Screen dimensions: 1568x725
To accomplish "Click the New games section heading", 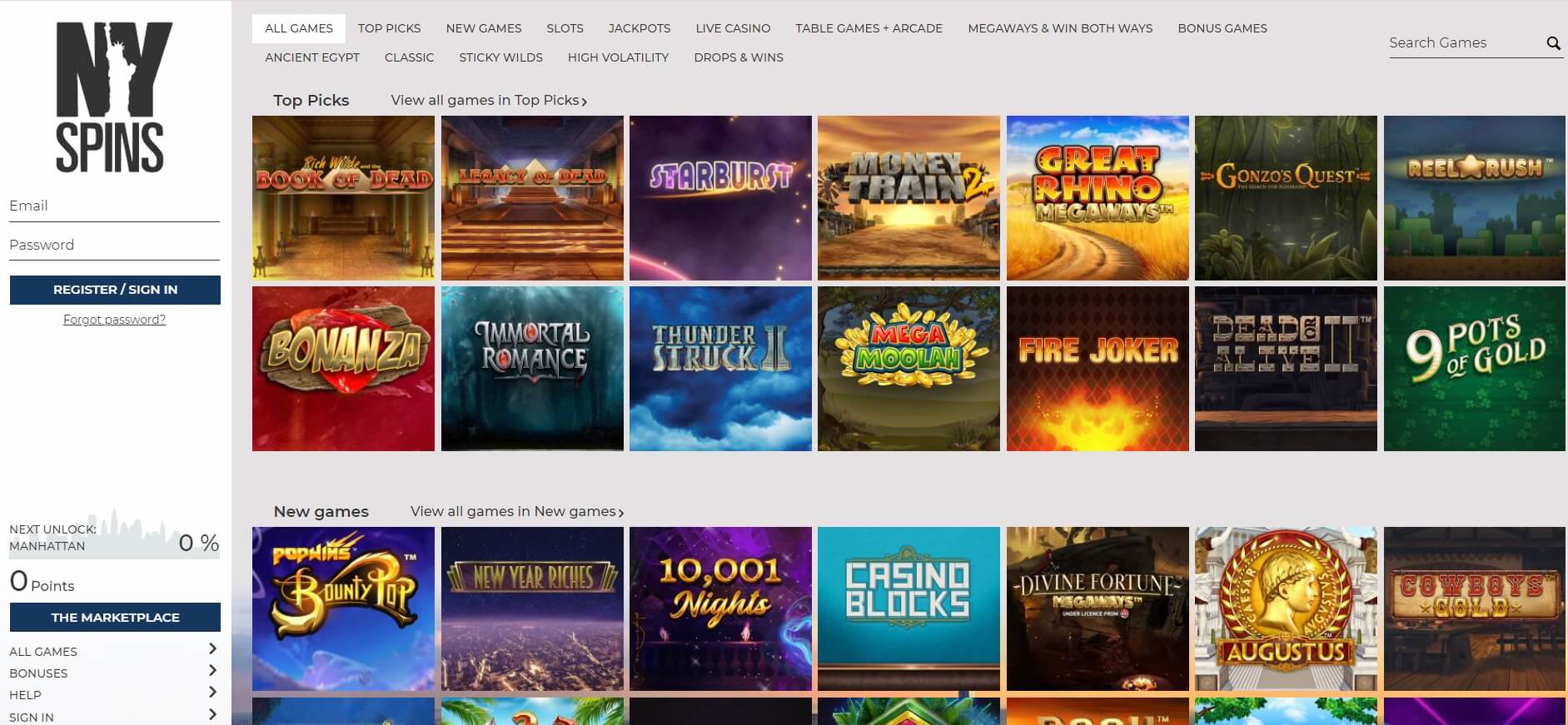I will (x=321, y=512).
